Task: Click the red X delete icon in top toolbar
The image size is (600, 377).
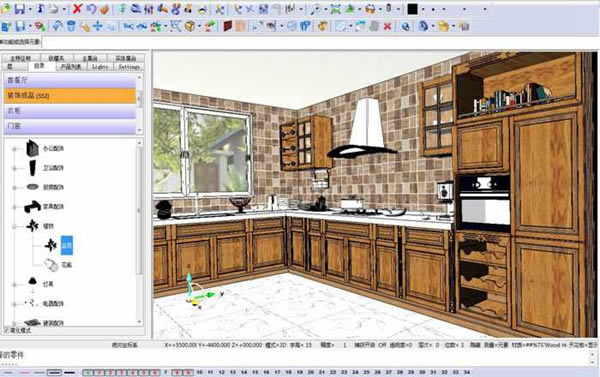Action: tap(77, 8)
